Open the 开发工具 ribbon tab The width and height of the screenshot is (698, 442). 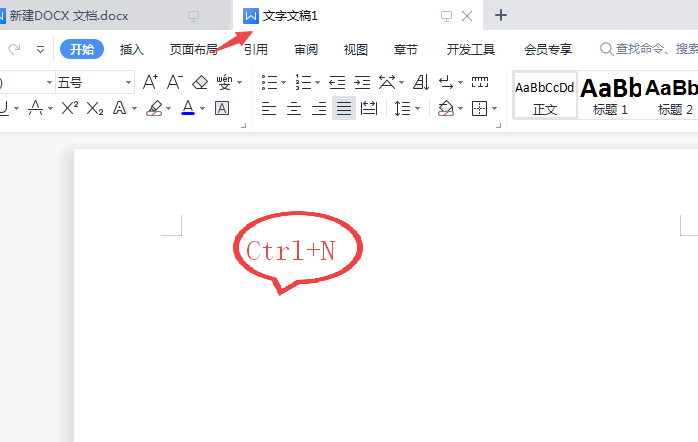(x=471, y=49)
